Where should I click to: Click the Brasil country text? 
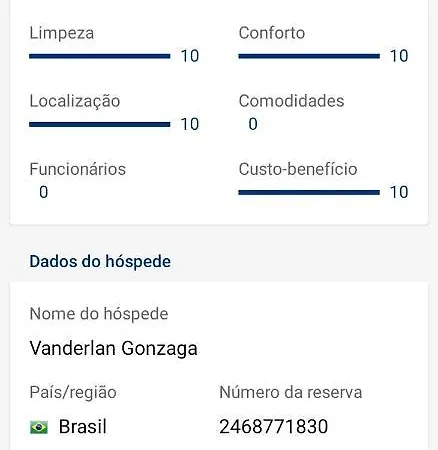[83, 427]
